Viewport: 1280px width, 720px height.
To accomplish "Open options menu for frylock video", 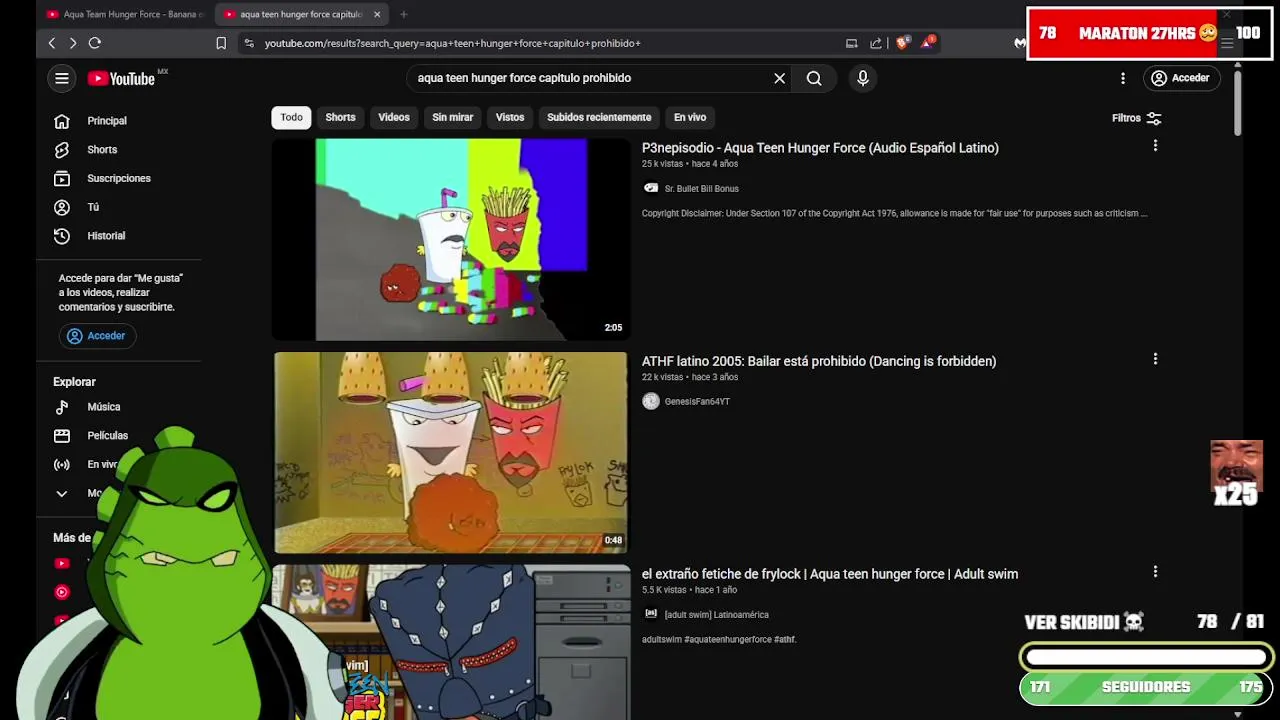I will pyautogui.click(x=1155, y=572).
